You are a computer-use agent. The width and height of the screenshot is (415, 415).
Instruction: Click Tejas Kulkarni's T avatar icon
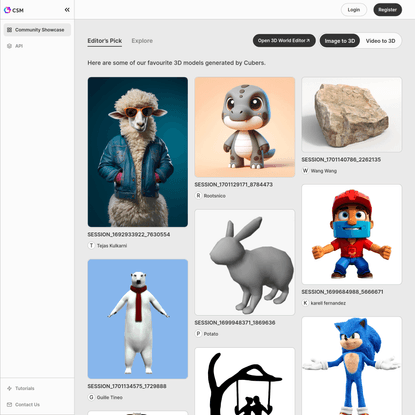click(x=91, y=245)
